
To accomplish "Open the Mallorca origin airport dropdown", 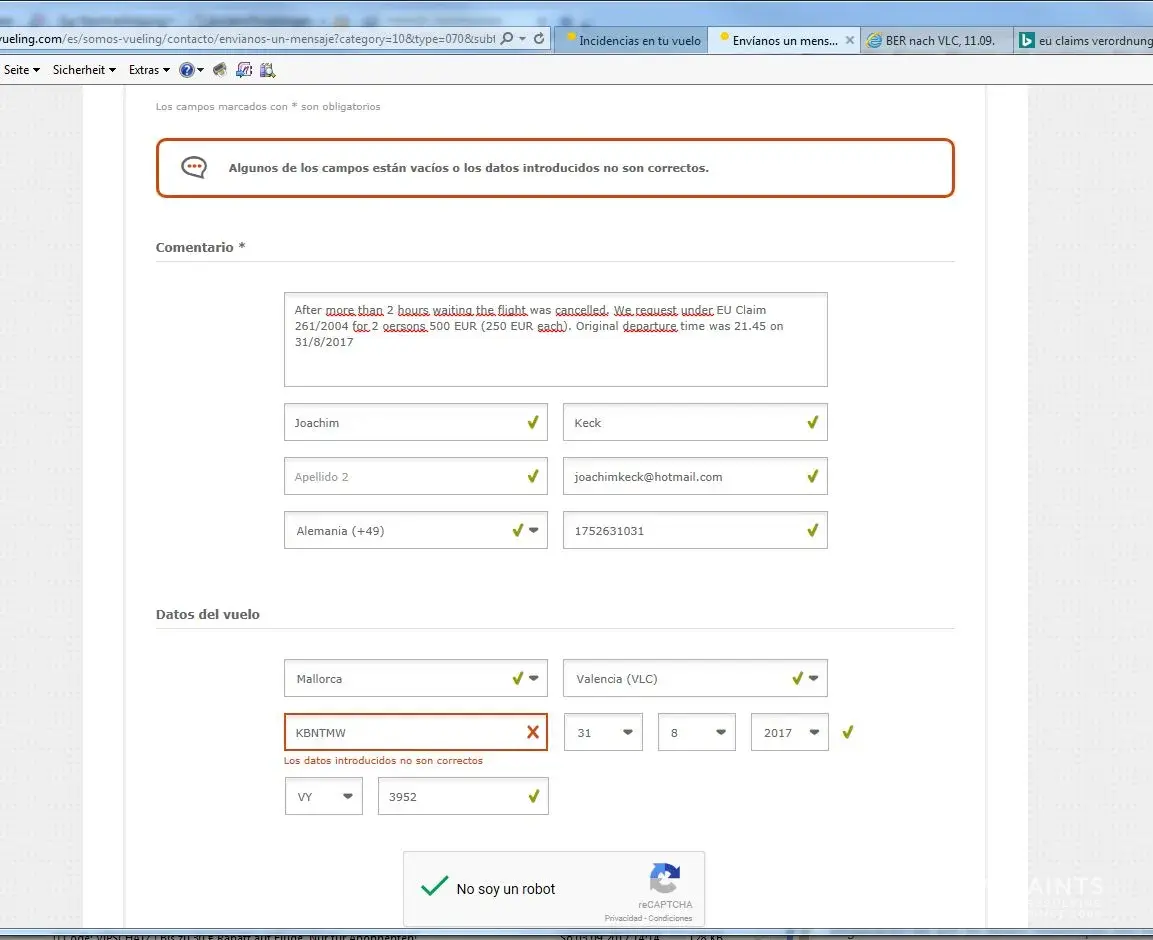I will tap(533, 679).
